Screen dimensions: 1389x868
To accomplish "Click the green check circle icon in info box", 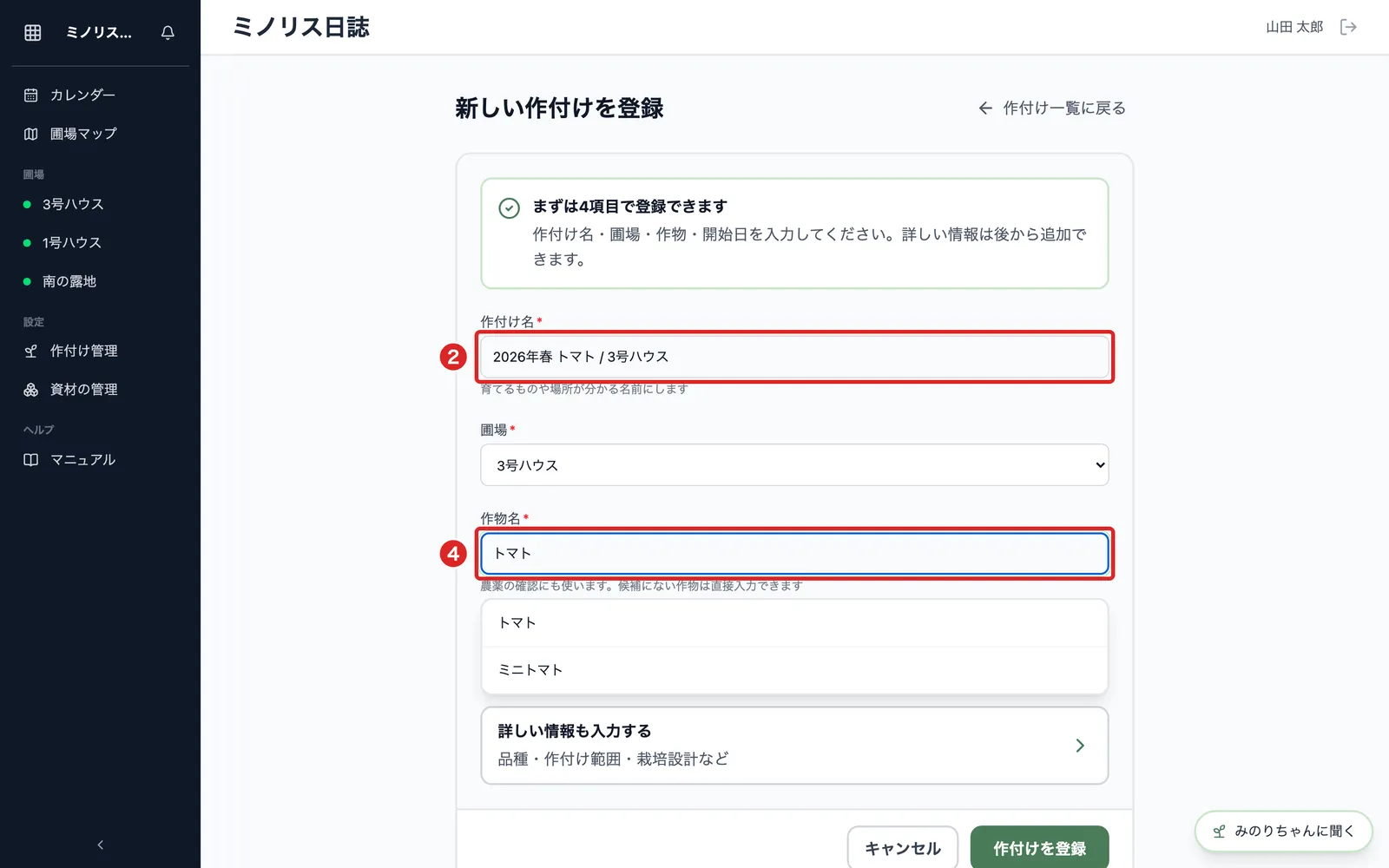I will (x=510, y=208).
